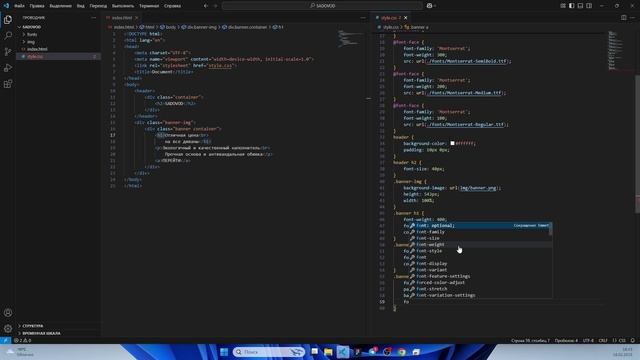
Task: Follow the img/banner.png url link
Action: [x=478, y=188]
